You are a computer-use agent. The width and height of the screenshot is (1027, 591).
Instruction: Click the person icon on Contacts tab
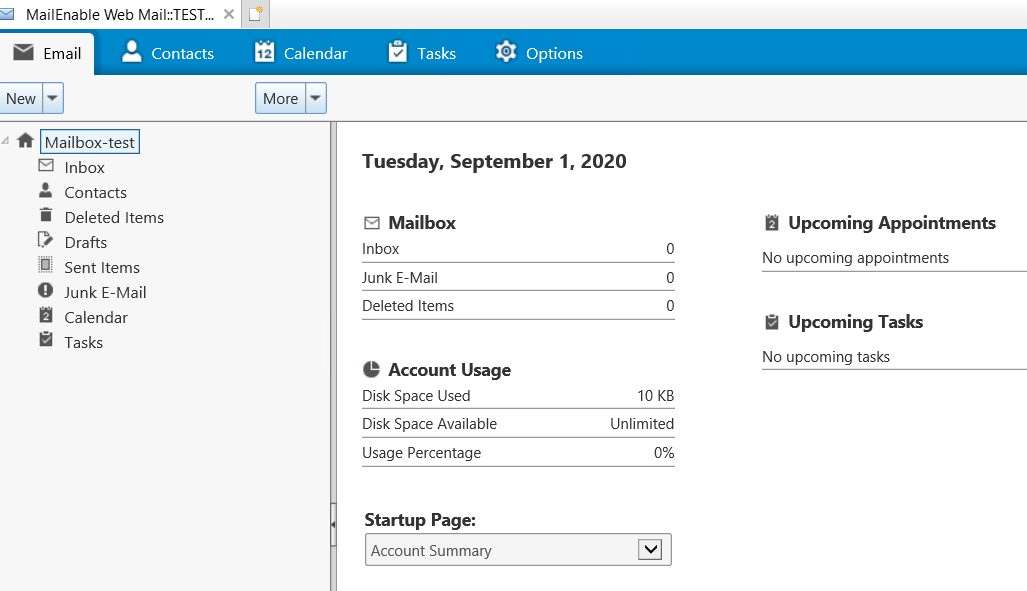click(x=132, y=51)
